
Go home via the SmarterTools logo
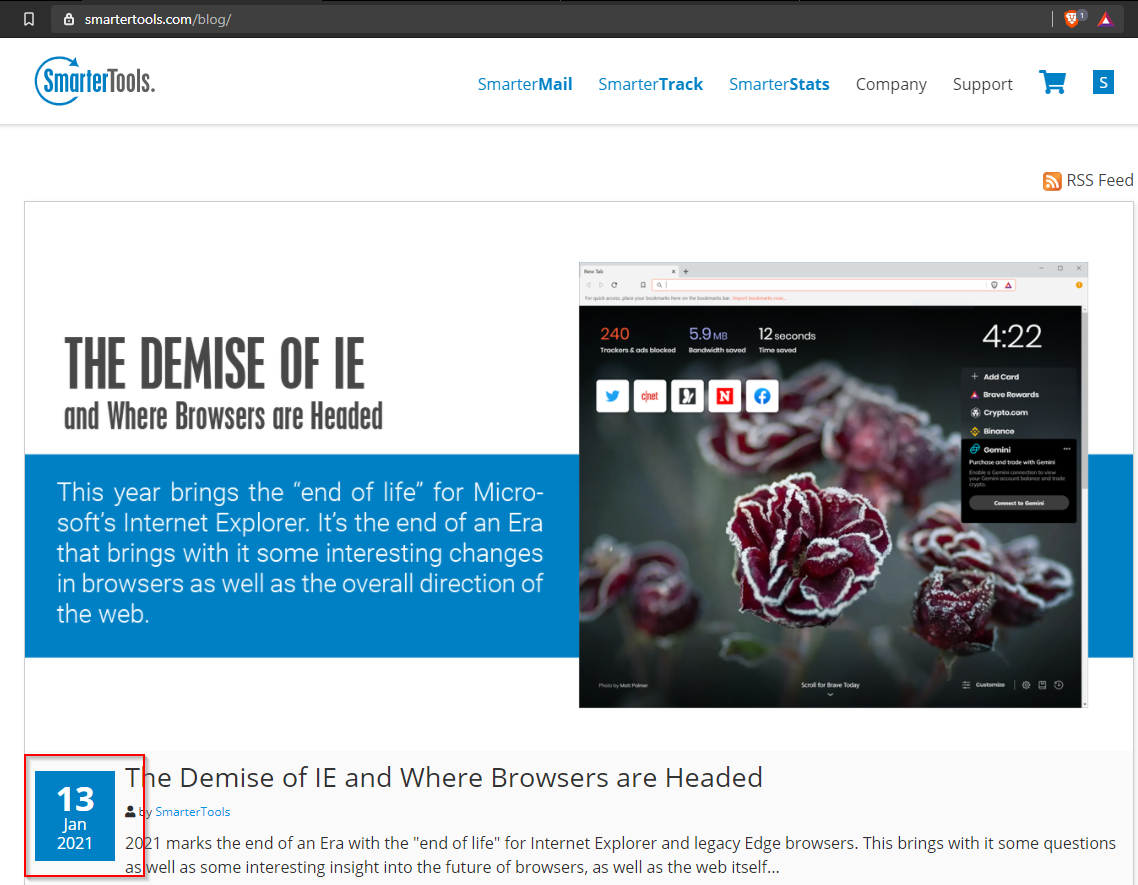click(x=95, y=81)
